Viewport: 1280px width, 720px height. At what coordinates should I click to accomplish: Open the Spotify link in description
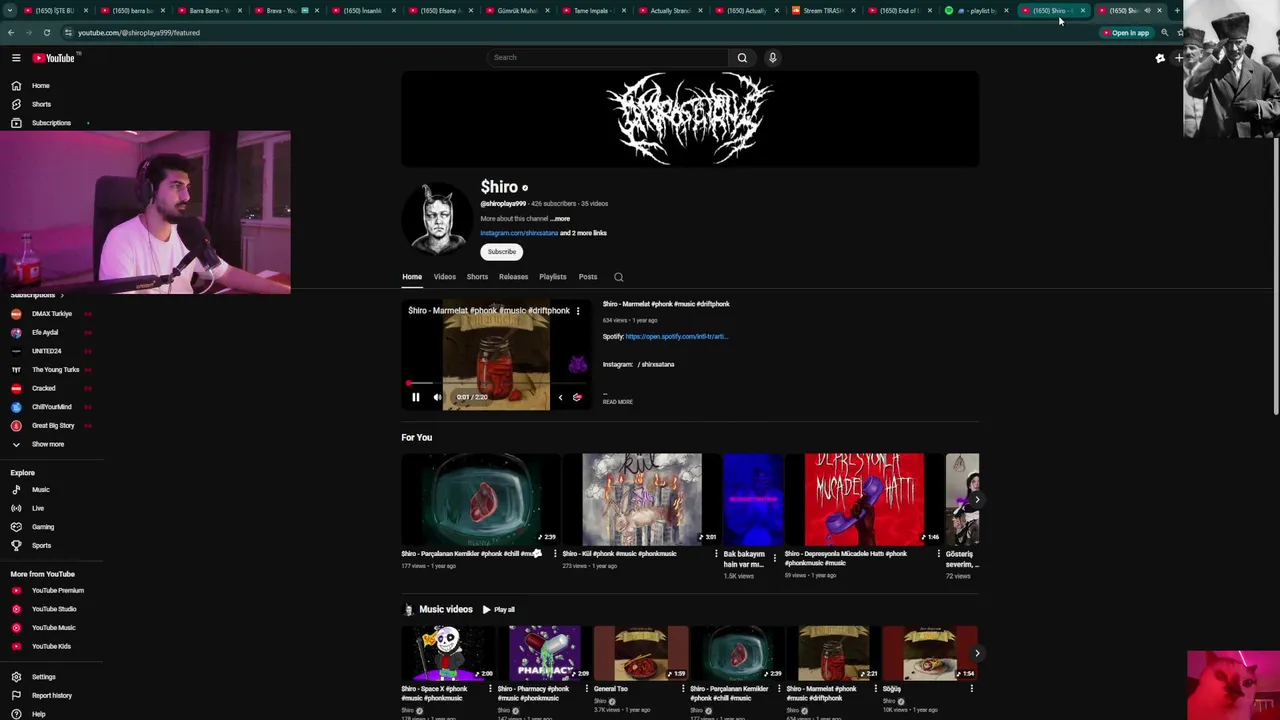pyautogui.click(x=676, y=337)
